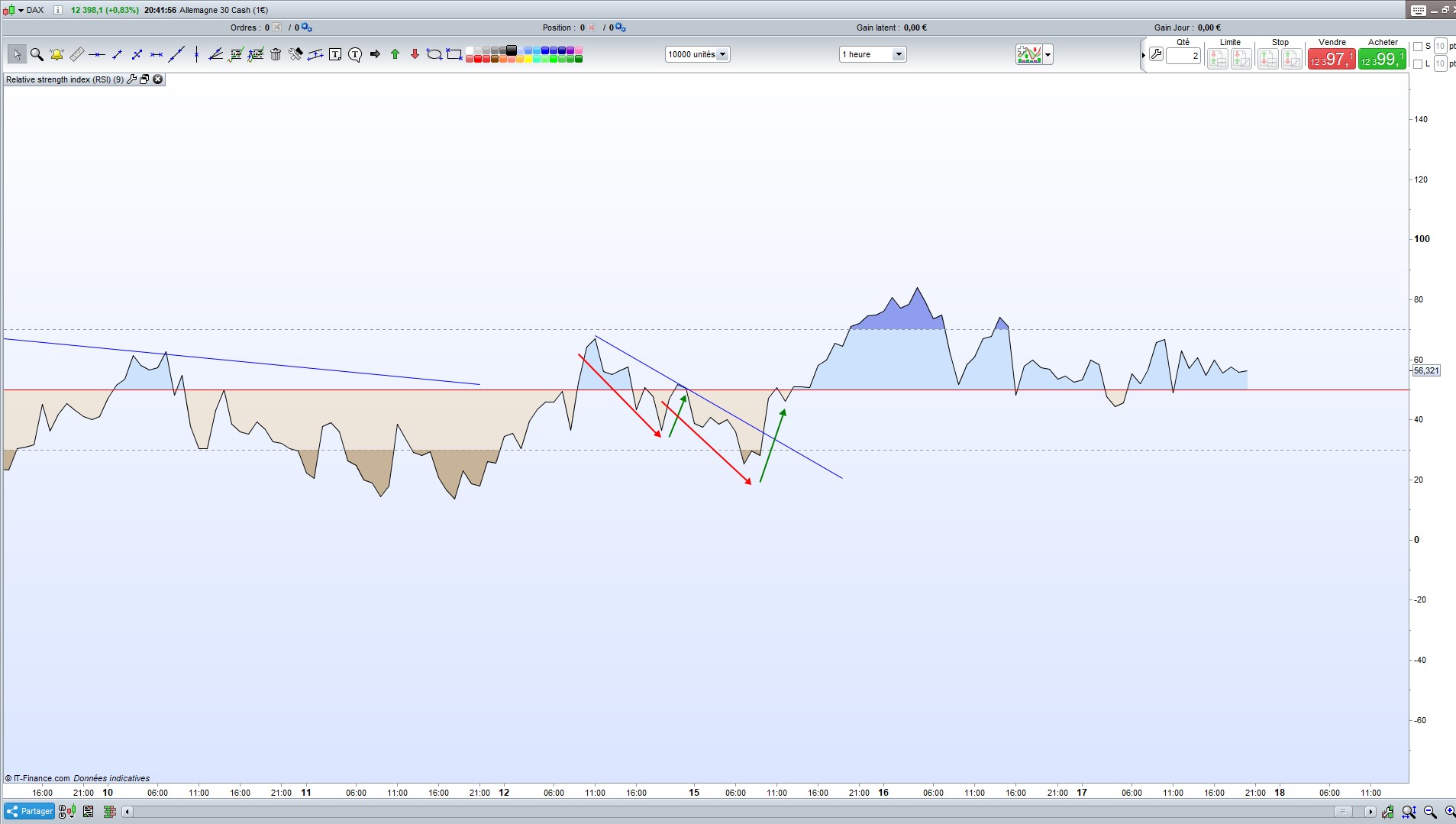The width and height of the screenshot is (1456, 824).
Task: Pick the black color swatch
Action: tap(512, 50)
